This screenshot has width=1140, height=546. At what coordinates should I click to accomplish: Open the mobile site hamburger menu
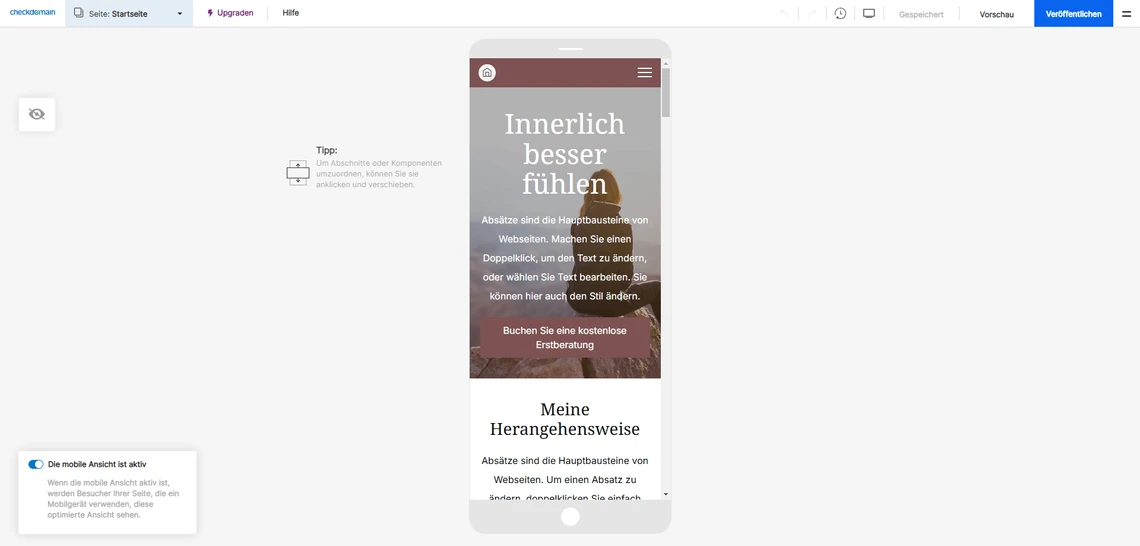point(644,72)
